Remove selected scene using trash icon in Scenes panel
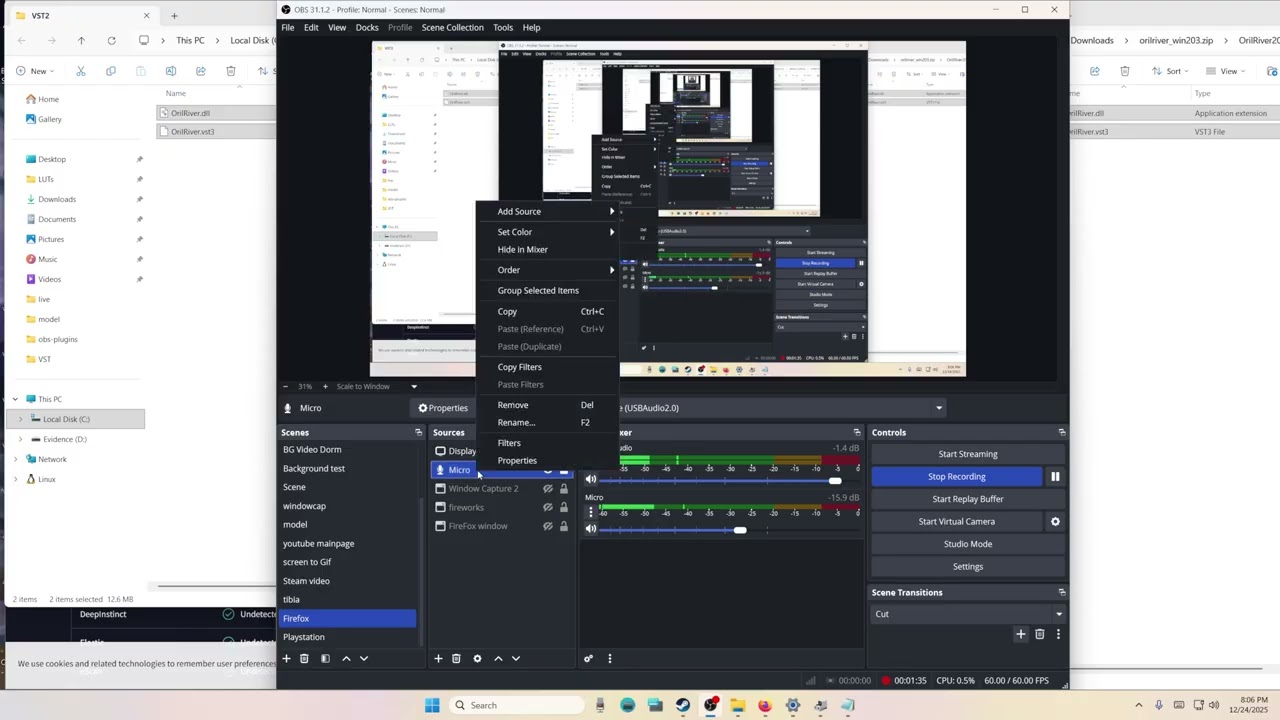The width and height of the screenshot is (1280, 720). [304, 658]
